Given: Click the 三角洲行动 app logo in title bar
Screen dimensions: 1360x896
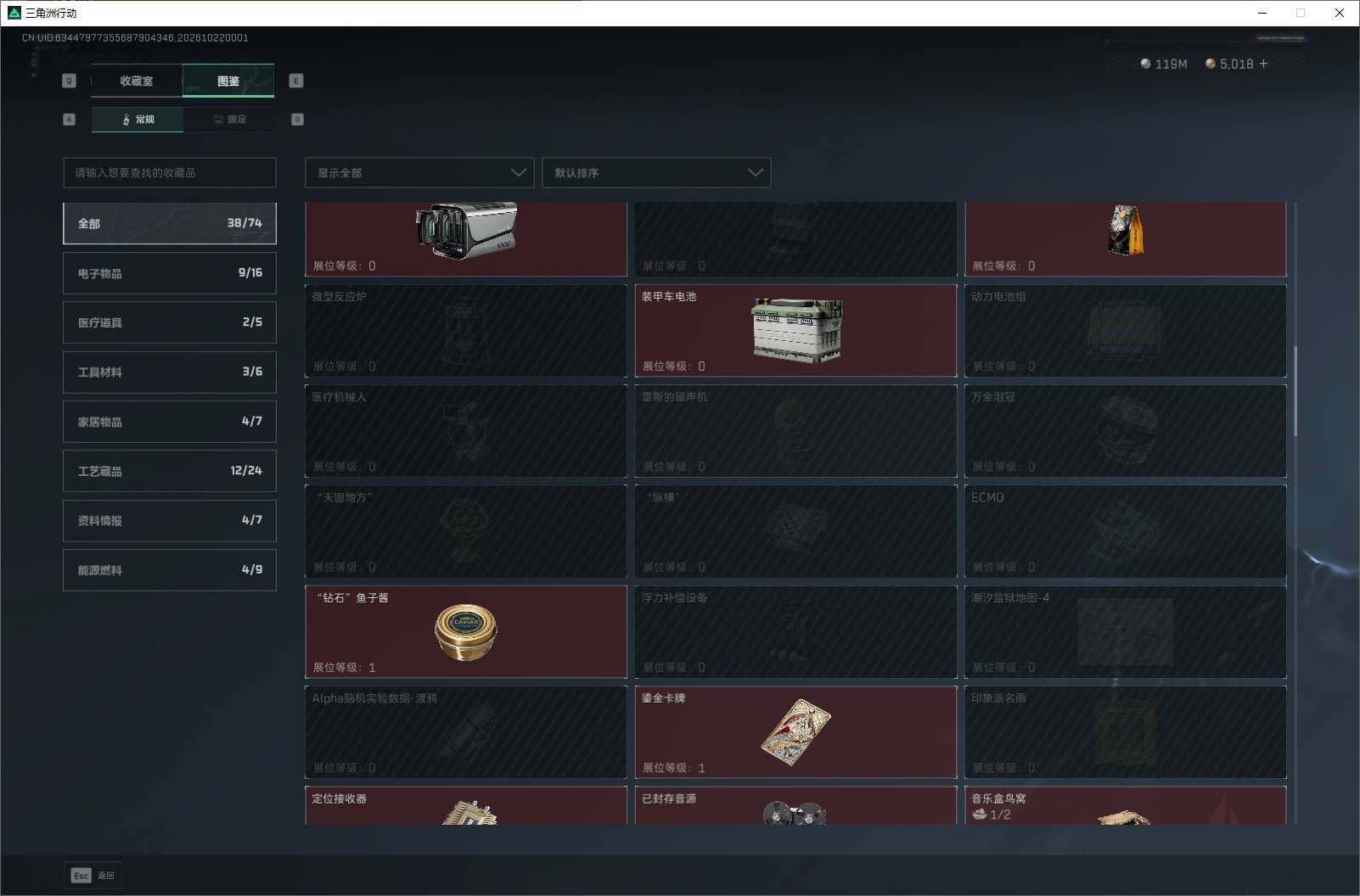Looking at the screenshot, I should tap(14, 13).
